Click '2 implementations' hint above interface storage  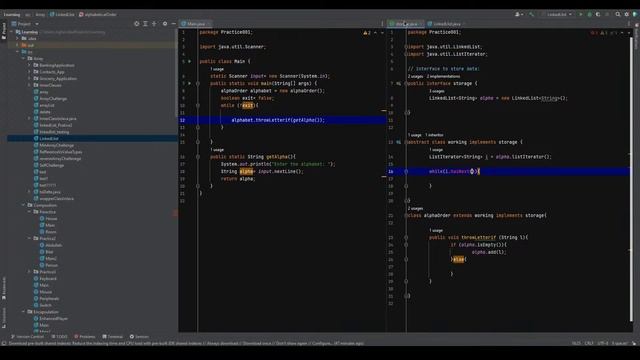click(x=444, y=76)
